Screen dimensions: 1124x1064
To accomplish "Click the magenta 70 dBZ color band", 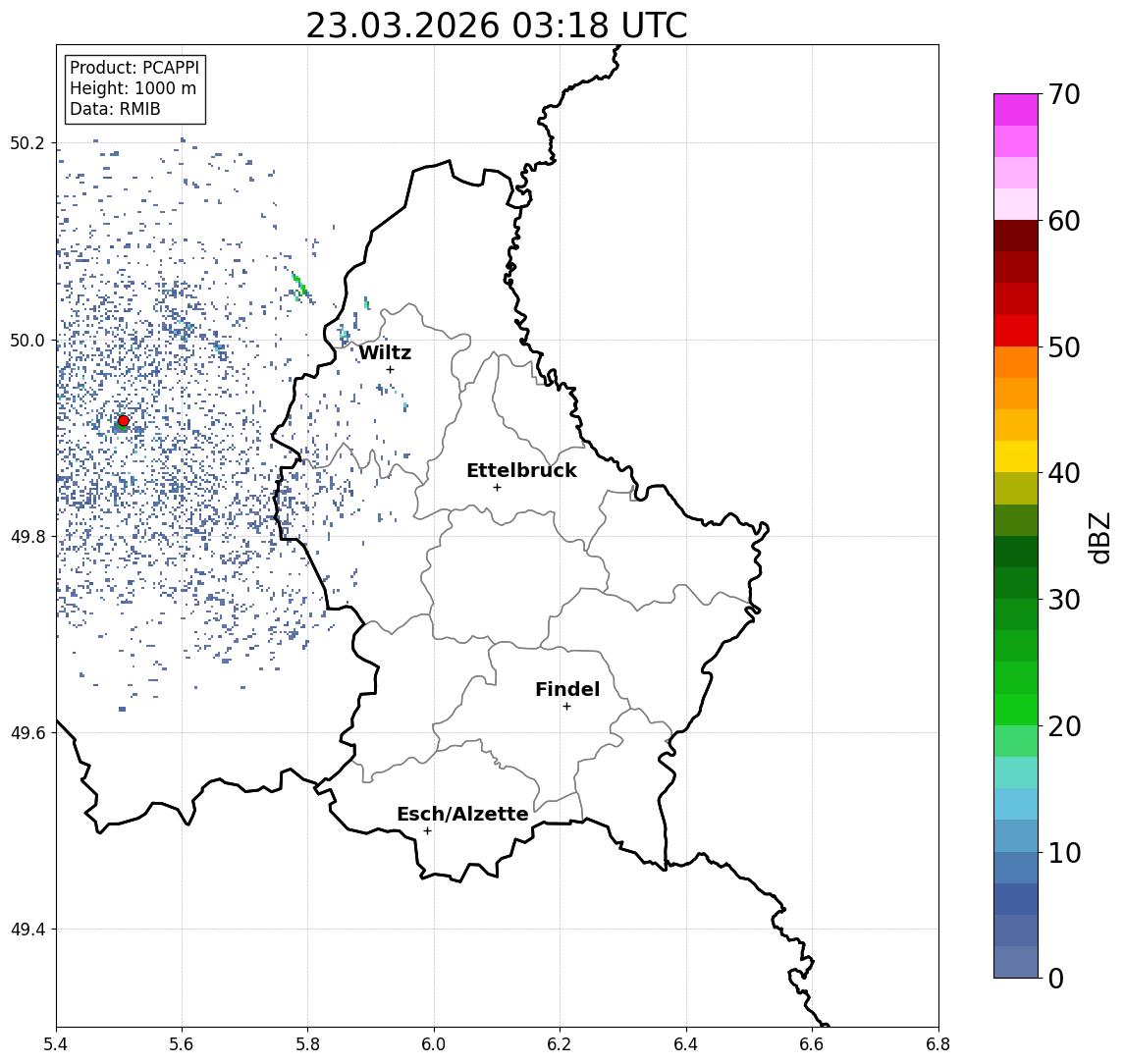I will 1016,110.
